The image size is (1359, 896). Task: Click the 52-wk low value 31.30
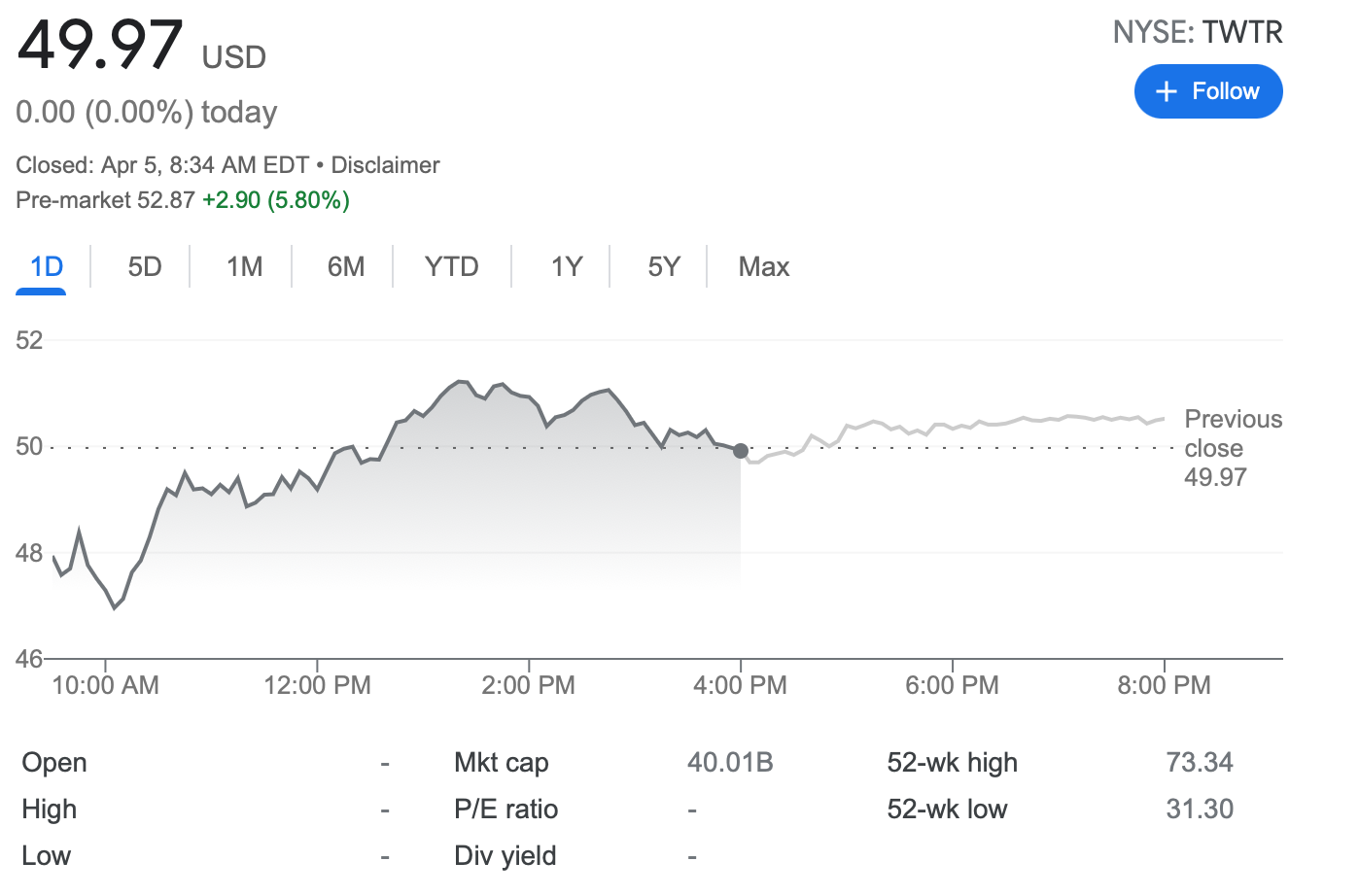tap(1200, 810)
